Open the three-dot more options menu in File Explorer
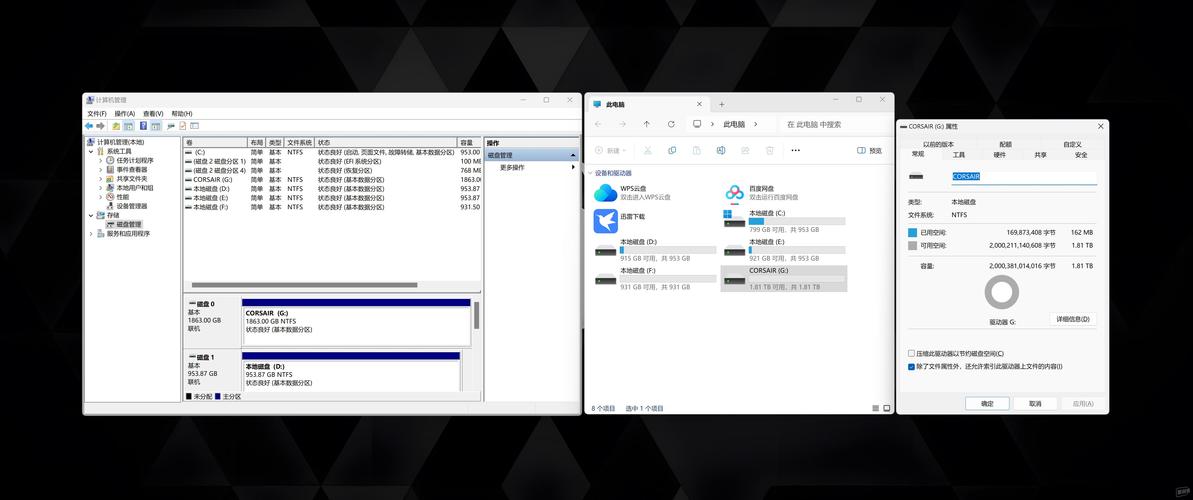 [x=796, y=151]
